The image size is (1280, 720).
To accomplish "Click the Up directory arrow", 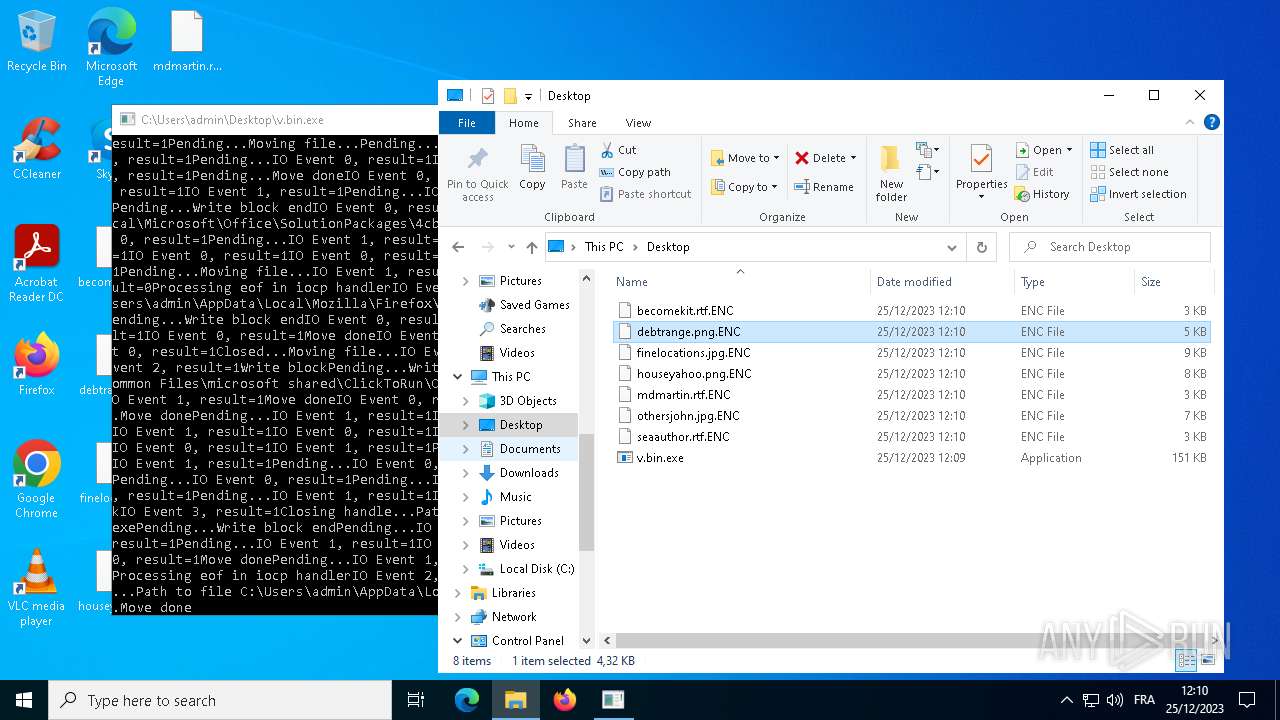I will 532,247.
